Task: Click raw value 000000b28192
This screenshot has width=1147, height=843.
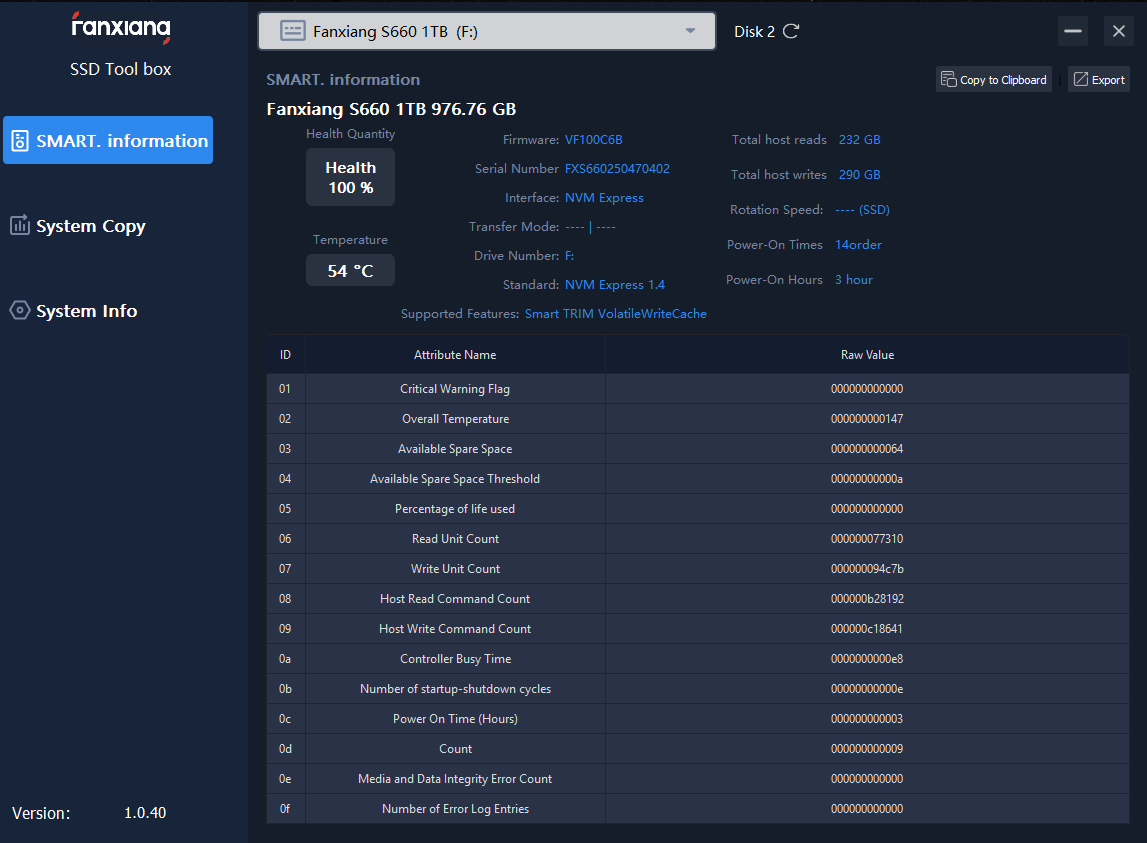Action: tap(867, 599)
